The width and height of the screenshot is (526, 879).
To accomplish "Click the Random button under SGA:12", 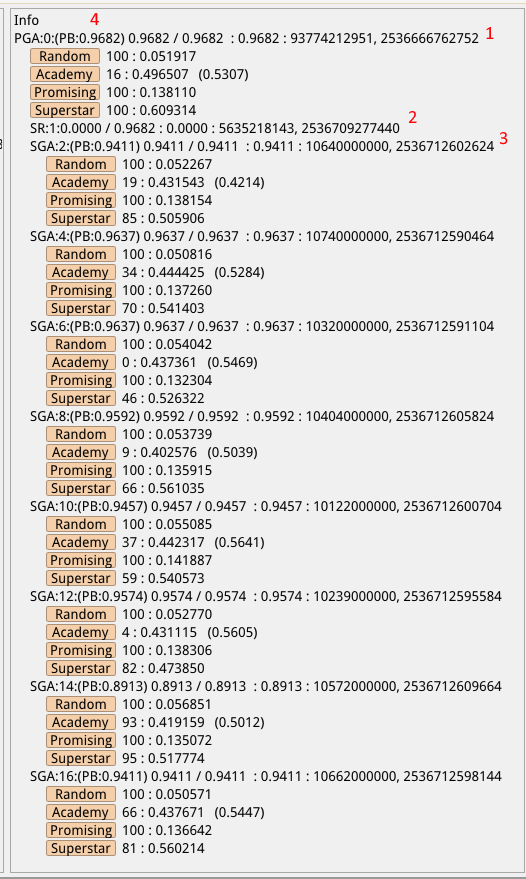I will [81, 614].
